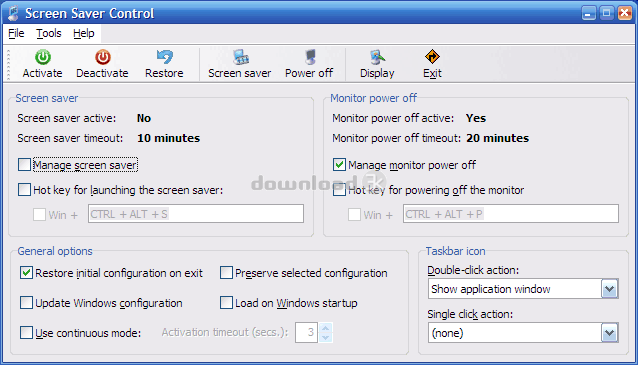The height and width of the screenshot is (365, 638).
Task: Open Screen saver toolbar icon
Action: [x=240, y=57]
